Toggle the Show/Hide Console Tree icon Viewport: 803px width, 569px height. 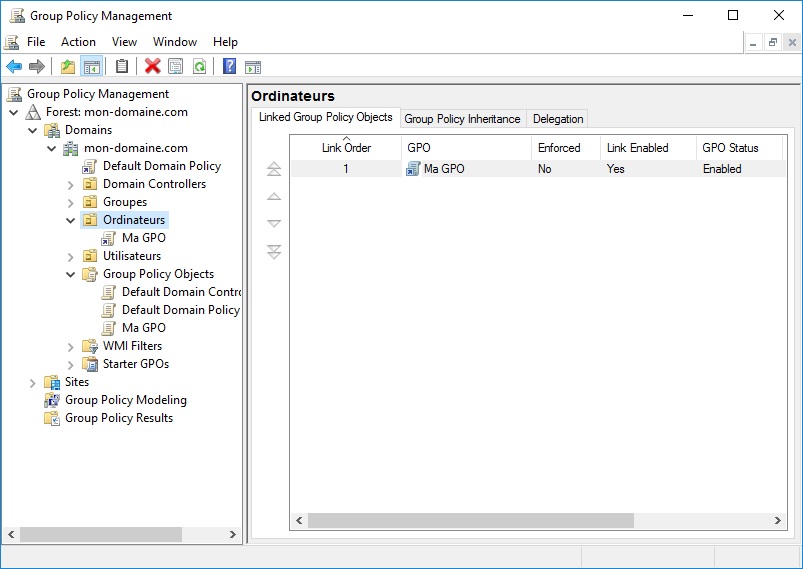pyautogui.click(x=92, y=67)
